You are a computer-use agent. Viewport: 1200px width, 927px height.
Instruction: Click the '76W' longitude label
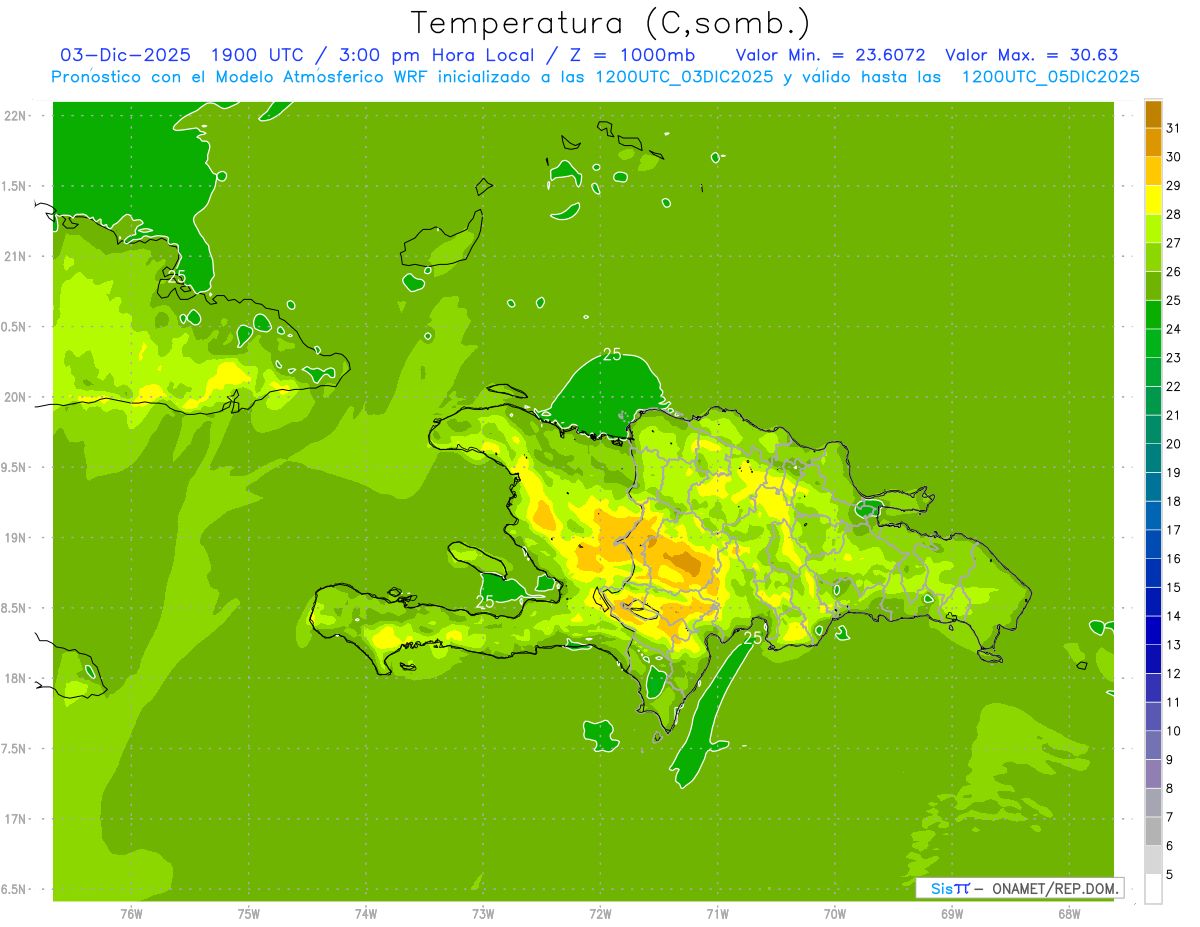131,914
